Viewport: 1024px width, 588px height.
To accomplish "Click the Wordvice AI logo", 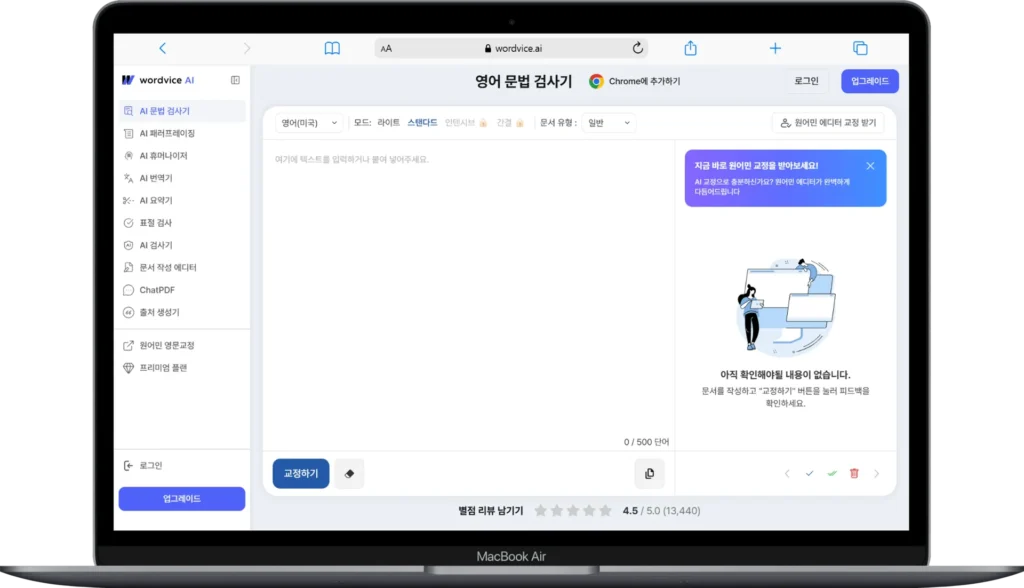I will pos(158,80).
